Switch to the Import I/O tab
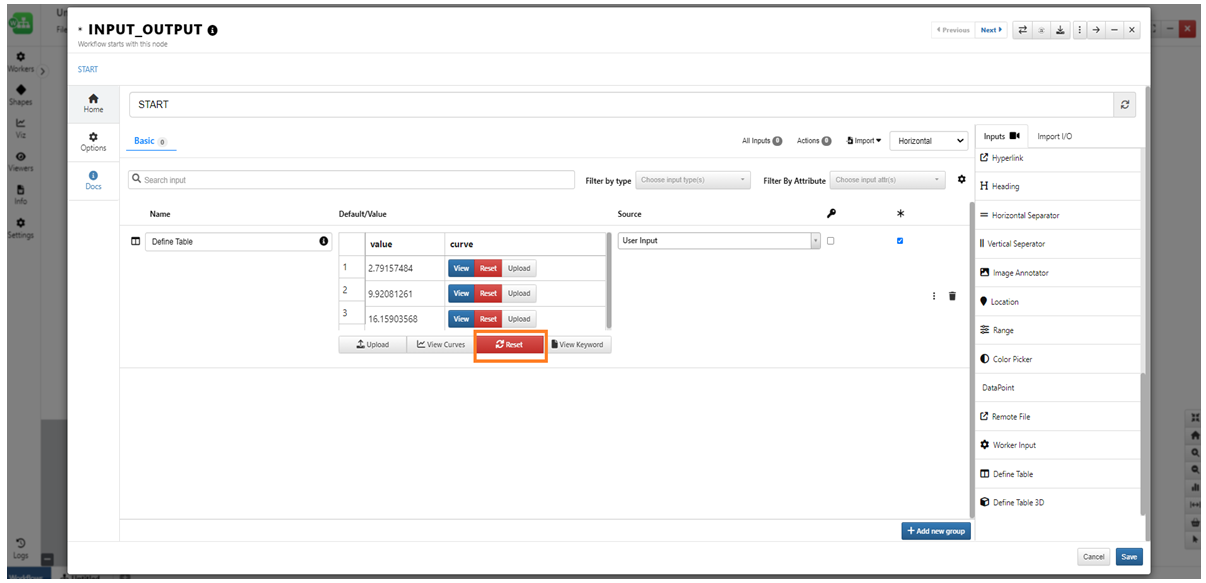 point(1054,136)
